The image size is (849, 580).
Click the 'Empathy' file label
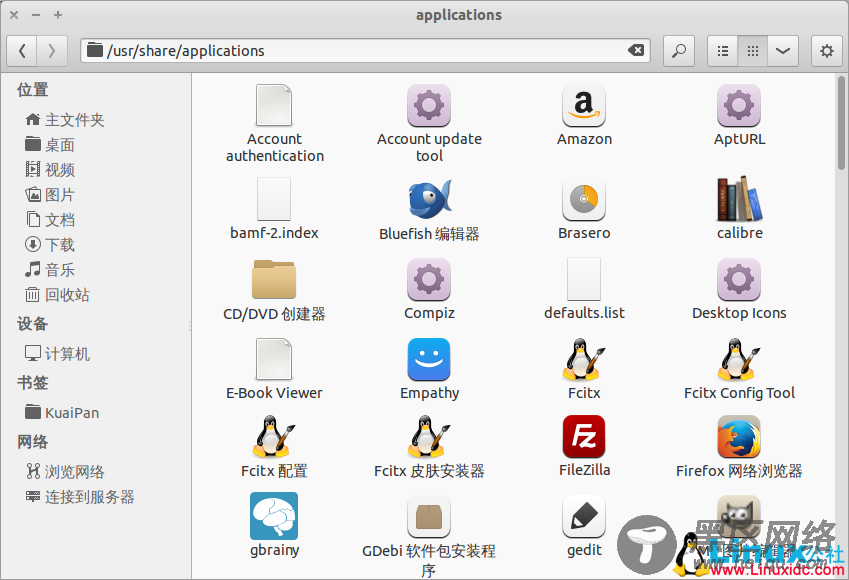coord(429,393)
